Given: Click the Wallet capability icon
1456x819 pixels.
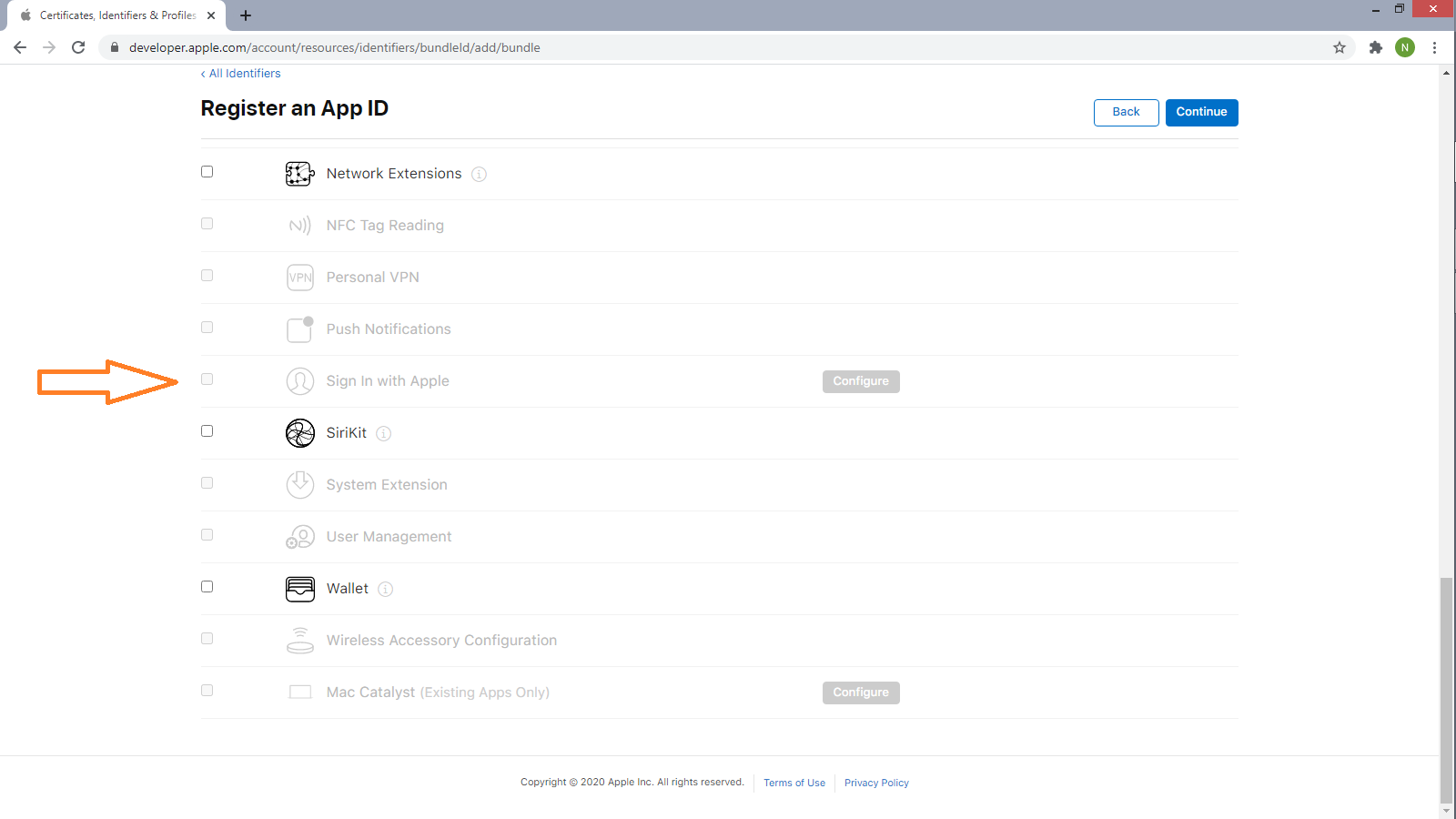Looking at the screenshot, I should [300, 589].
